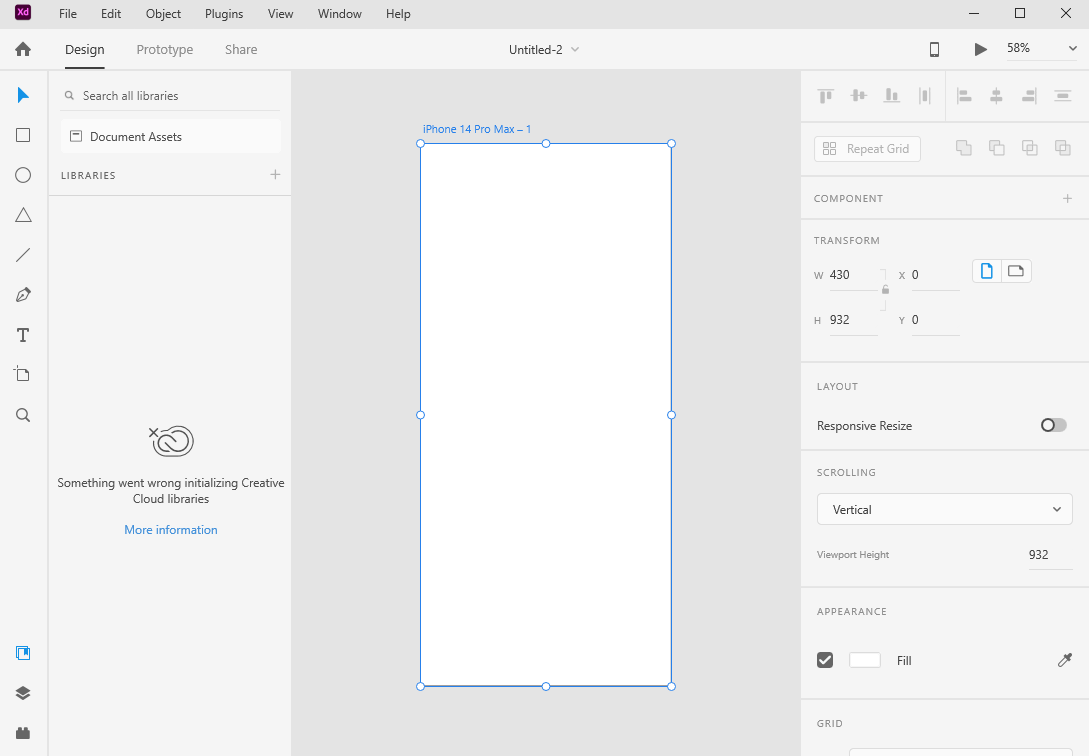The height and width of the screenshot is (756, 1089).
Task: Start desktop preview play button
Action: coord(980,49)
